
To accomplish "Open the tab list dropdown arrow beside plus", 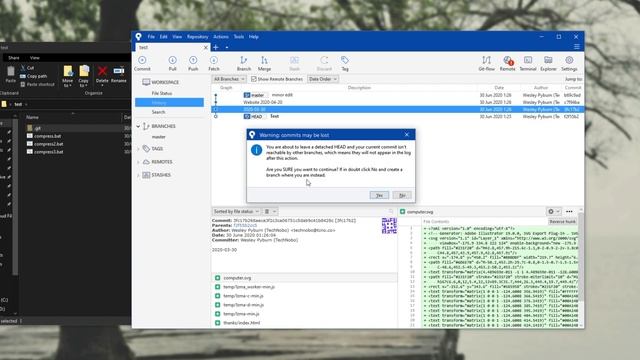I will click(227, 47).
